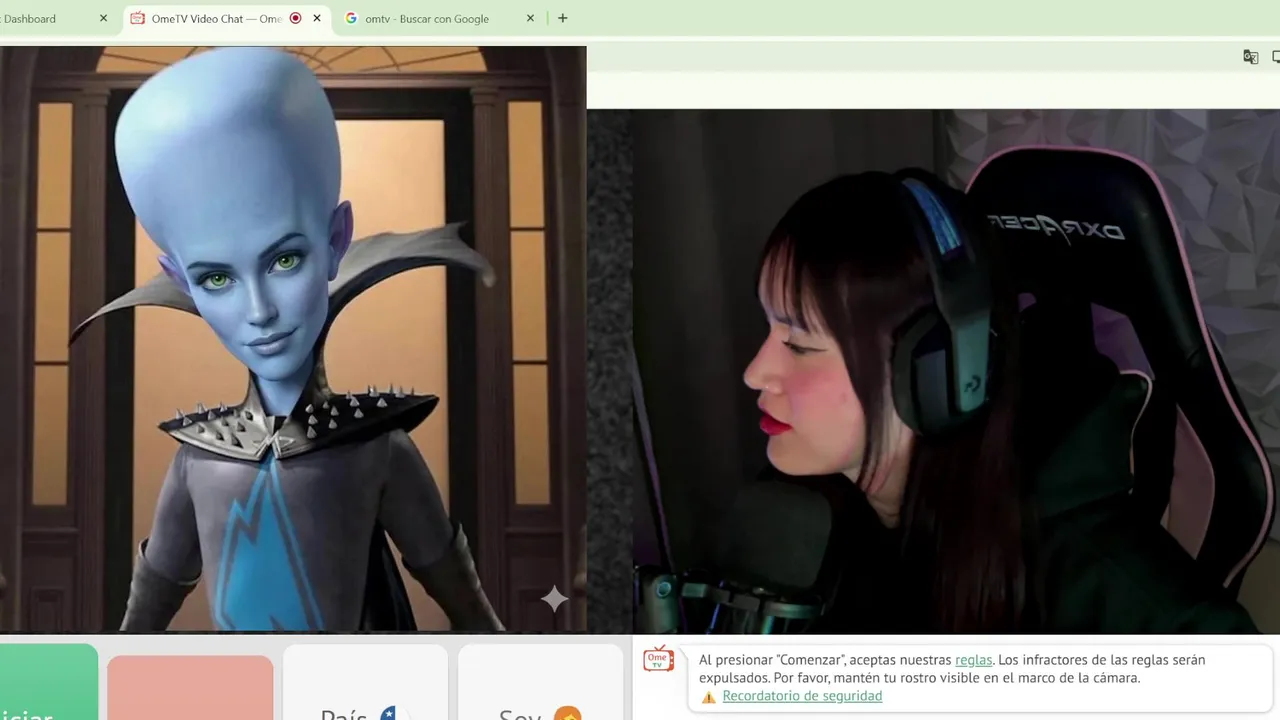Close the Dashboard tab
Image resolution: width=1280 pixels, height=720 pixels.
point(103,18)
